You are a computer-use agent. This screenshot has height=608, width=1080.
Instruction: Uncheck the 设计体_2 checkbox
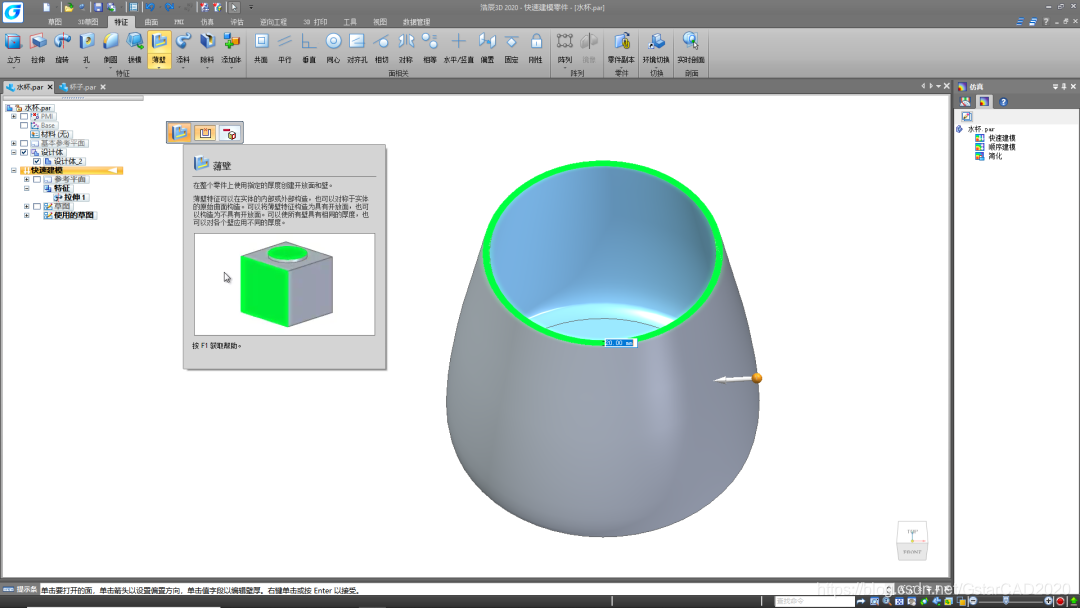[37, 161]
